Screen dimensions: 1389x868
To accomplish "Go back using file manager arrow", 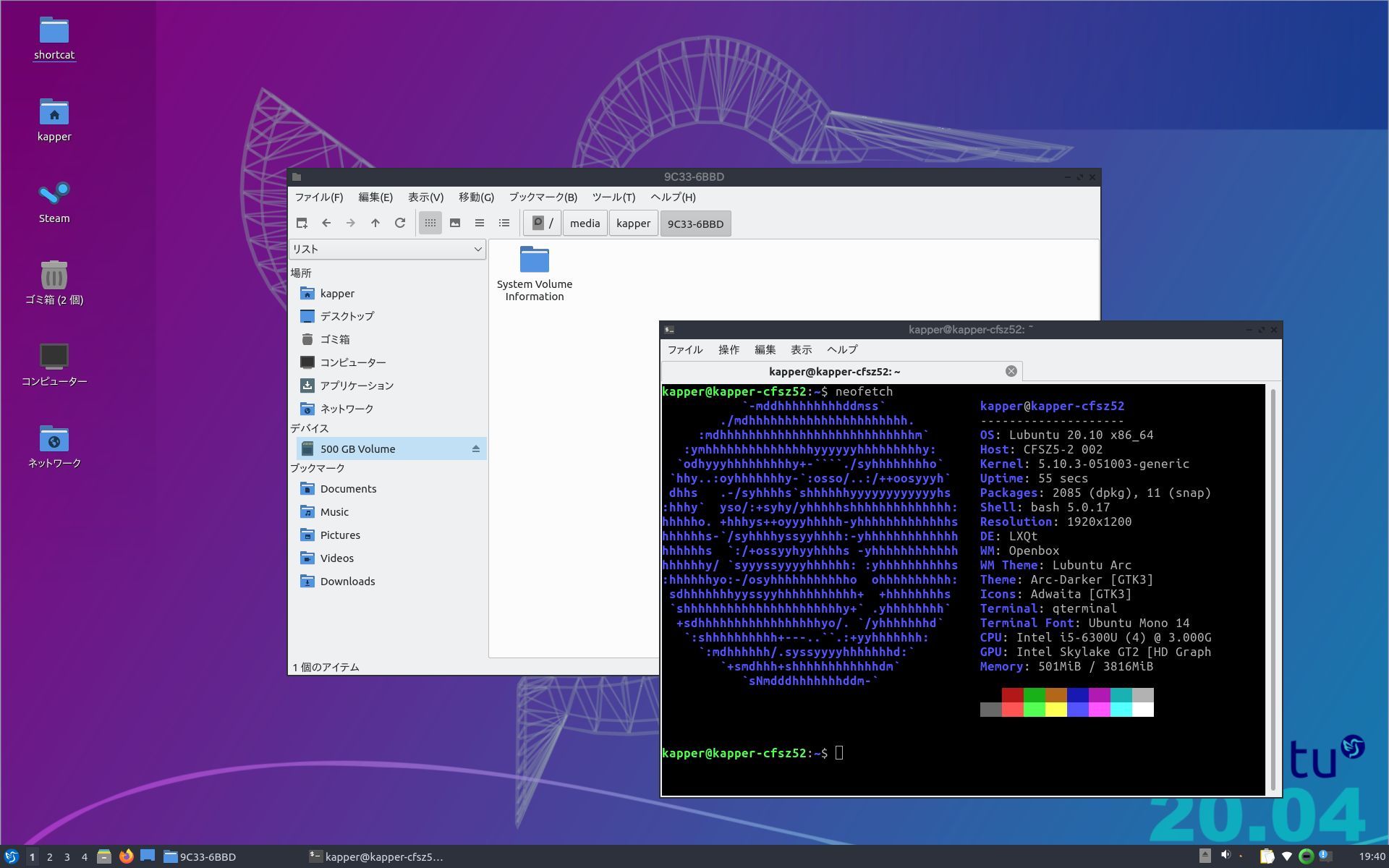I will coord(326,223).
